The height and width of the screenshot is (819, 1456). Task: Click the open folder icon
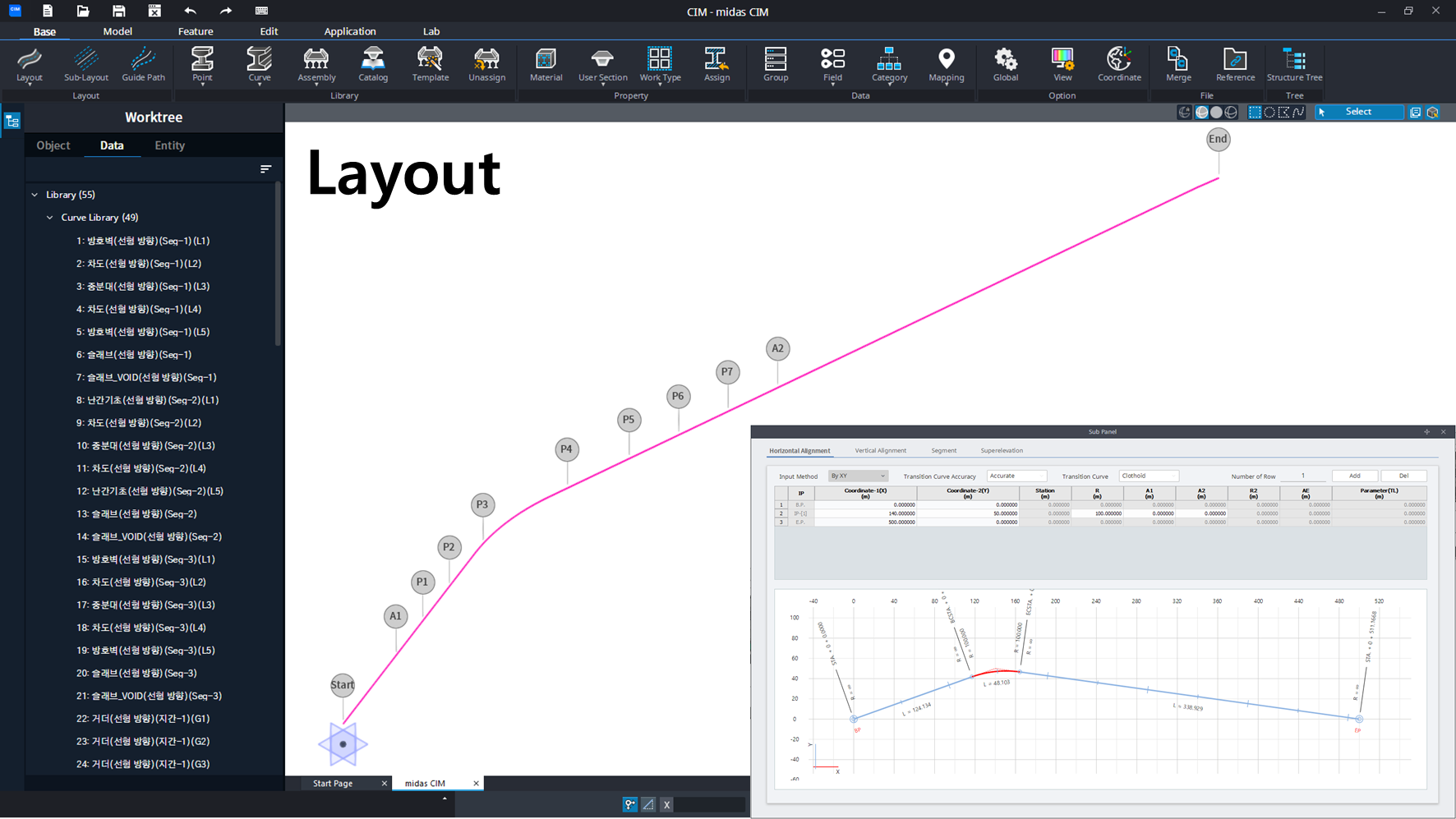[83, 11]
